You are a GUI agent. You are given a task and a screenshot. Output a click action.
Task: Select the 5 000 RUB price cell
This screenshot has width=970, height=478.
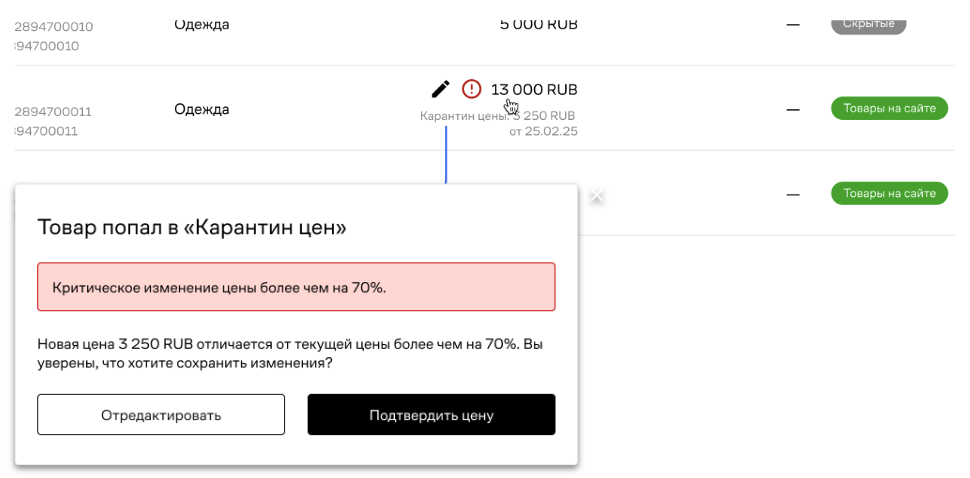(x=538, y=24)
